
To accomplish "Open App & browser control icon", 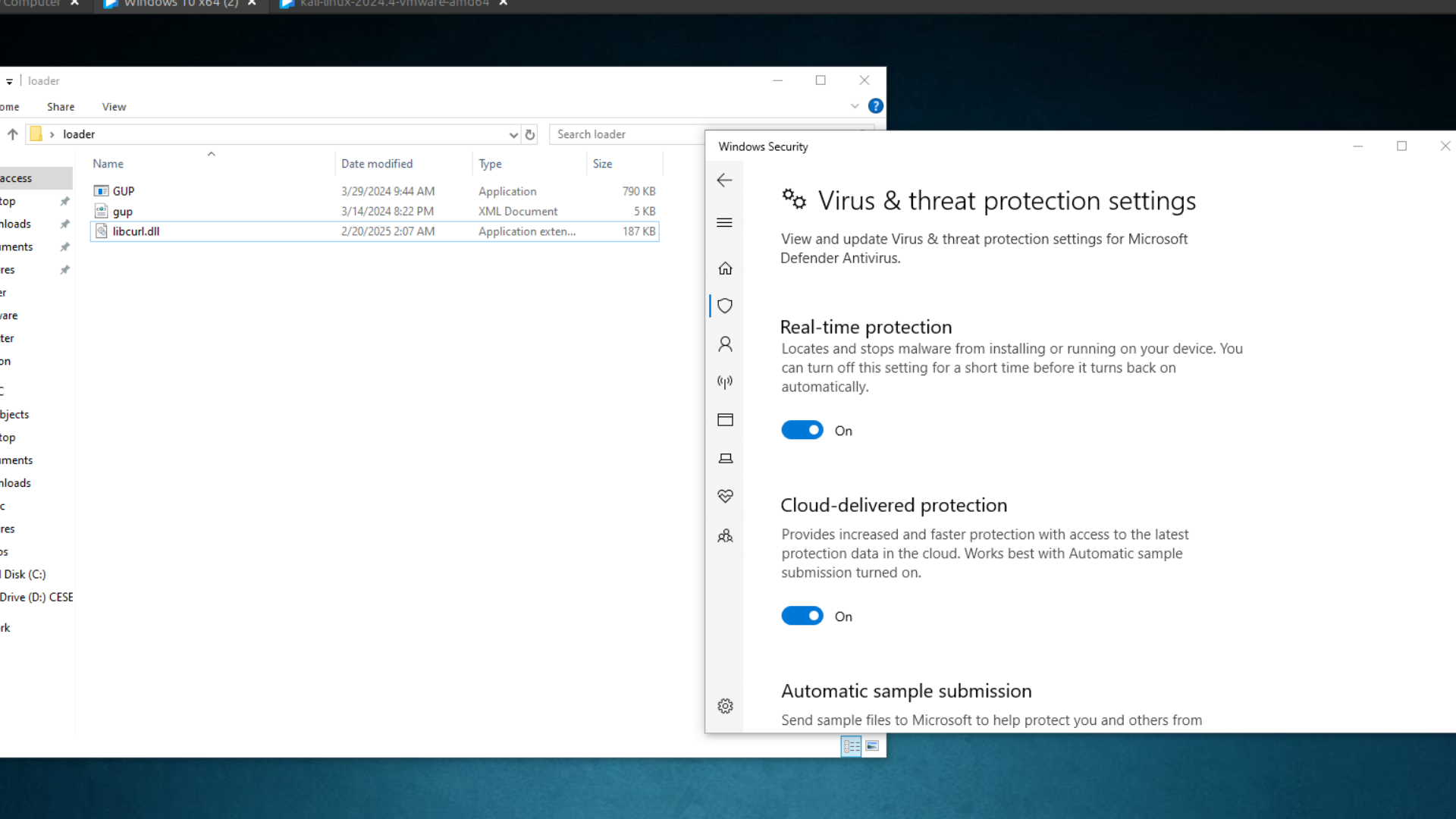I will coord(725,420).
